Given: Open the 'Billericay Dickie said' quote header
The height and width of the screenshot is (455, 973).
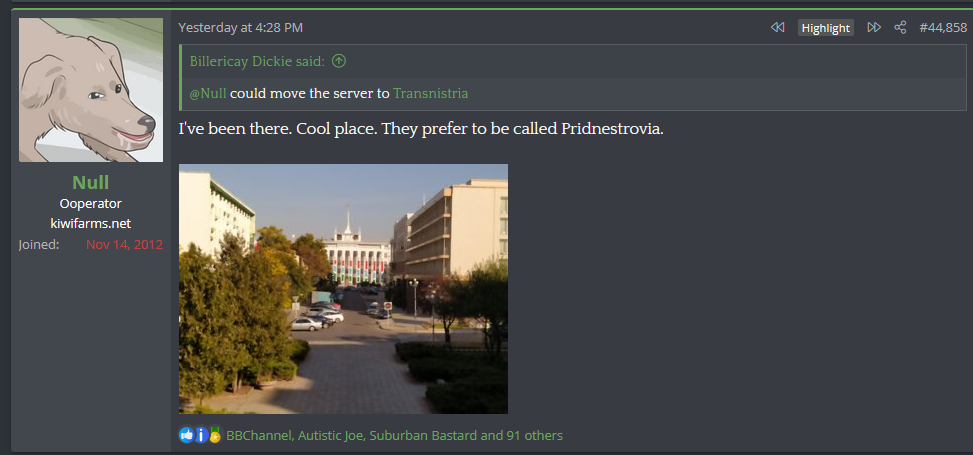Looking at the screenshot, I should coord(257,61).
